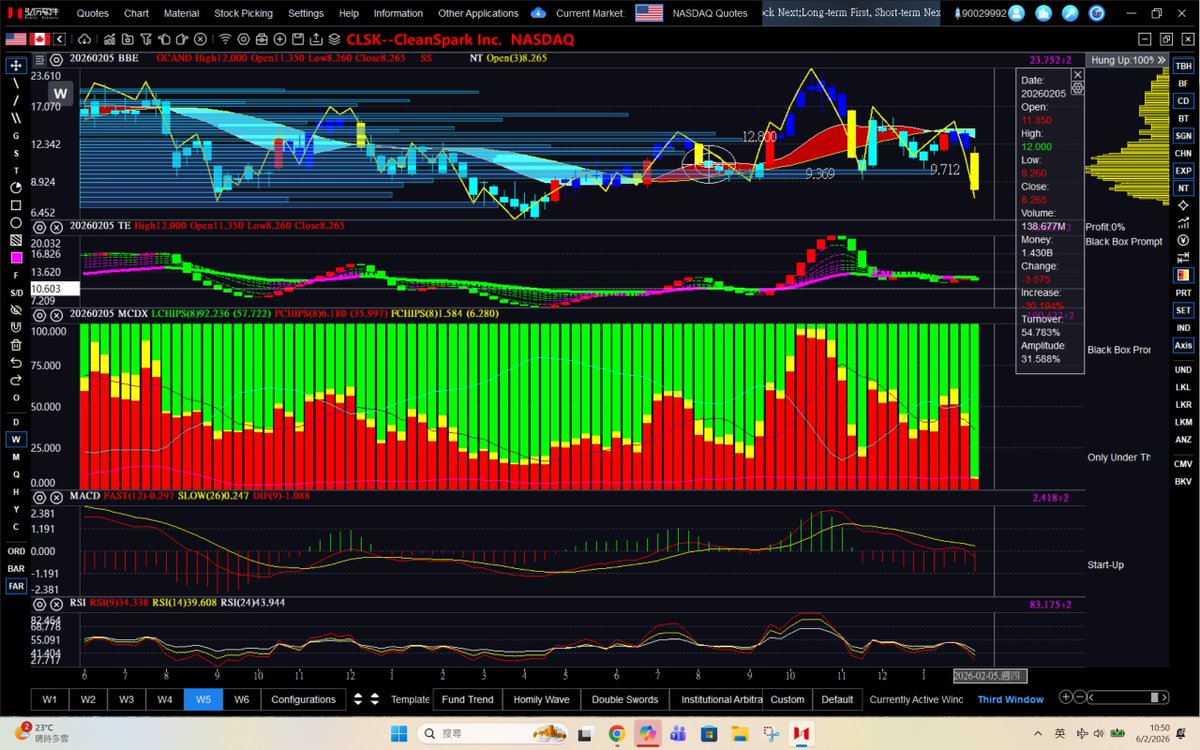Click the cloud download toolbar icon
This screenshot has width=1200, height=750.
click(x=83, y=39)
